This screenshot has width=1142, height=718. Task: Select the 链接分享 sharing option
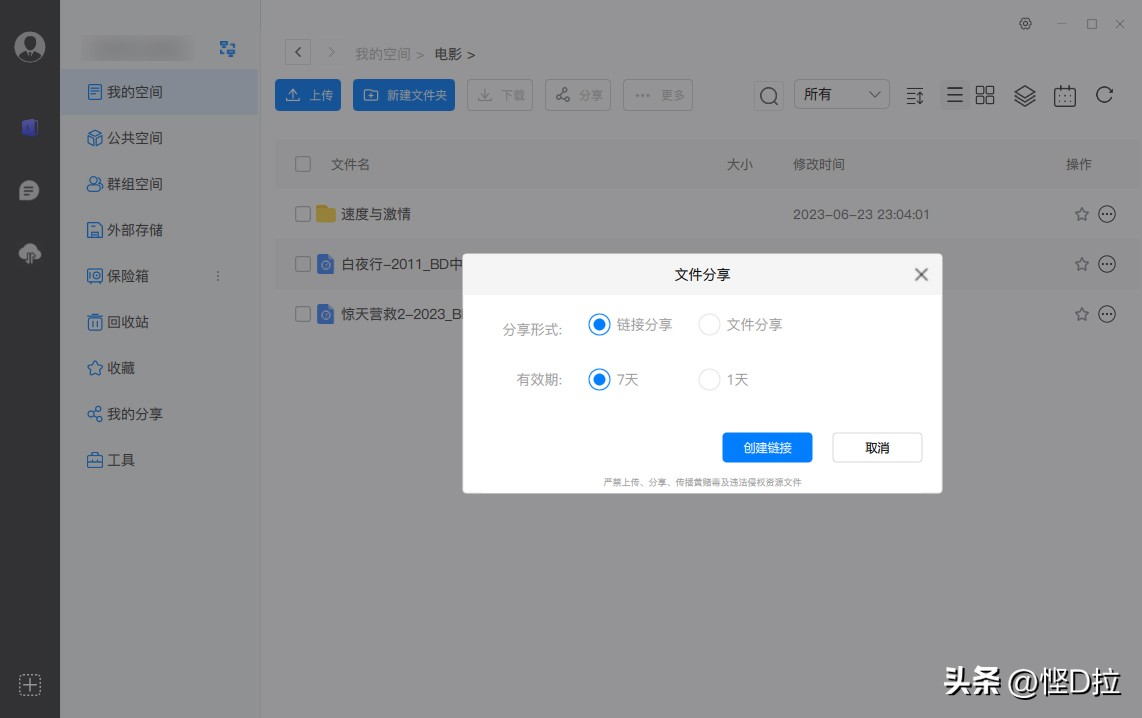pyautogui.click(x=600, y=324)
